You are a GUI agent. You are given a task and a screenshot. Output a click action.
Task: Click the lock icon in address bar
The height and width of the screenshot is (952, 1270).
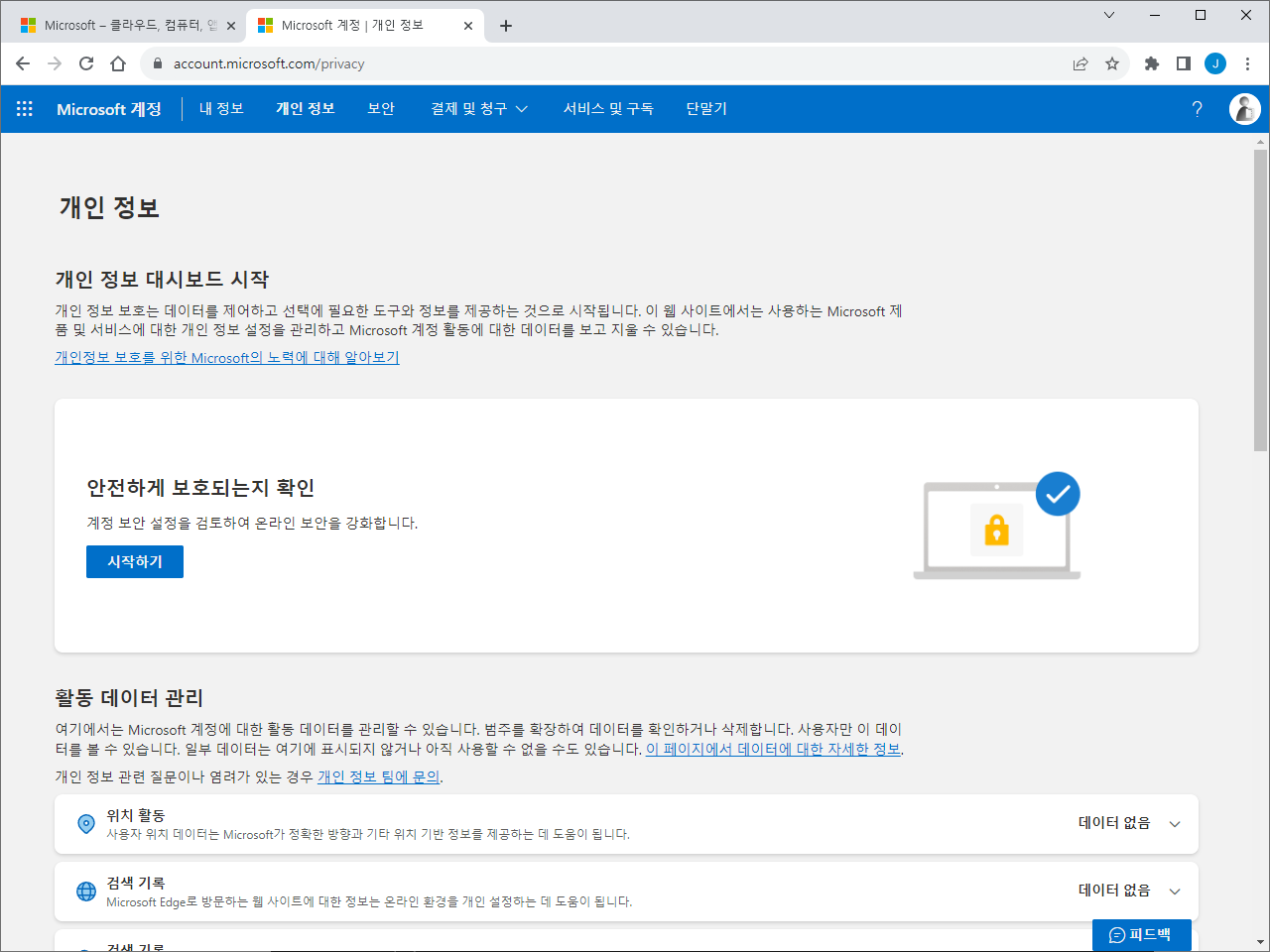pos(157,63)
